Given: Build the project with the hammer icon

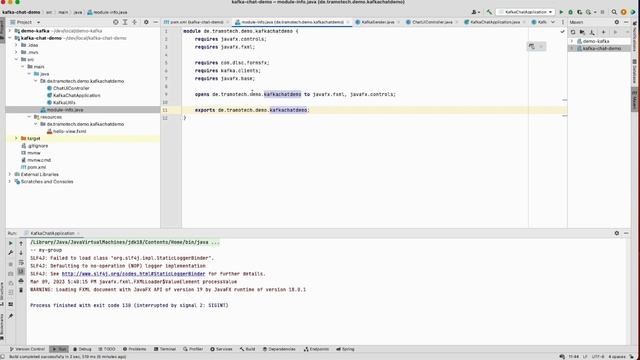Looking at the screenshot, I should [489, 12].
